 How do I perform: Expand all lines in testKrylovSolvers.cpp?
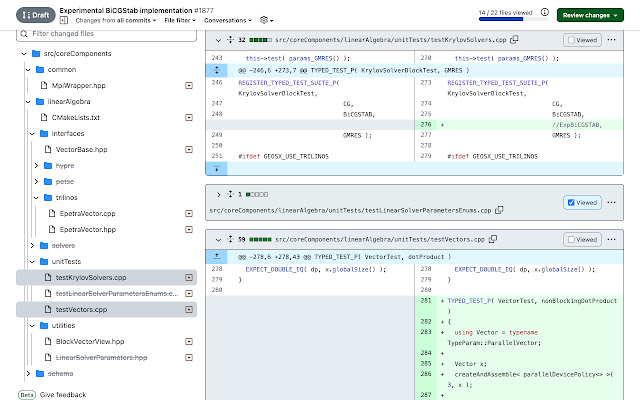(230, 40)
